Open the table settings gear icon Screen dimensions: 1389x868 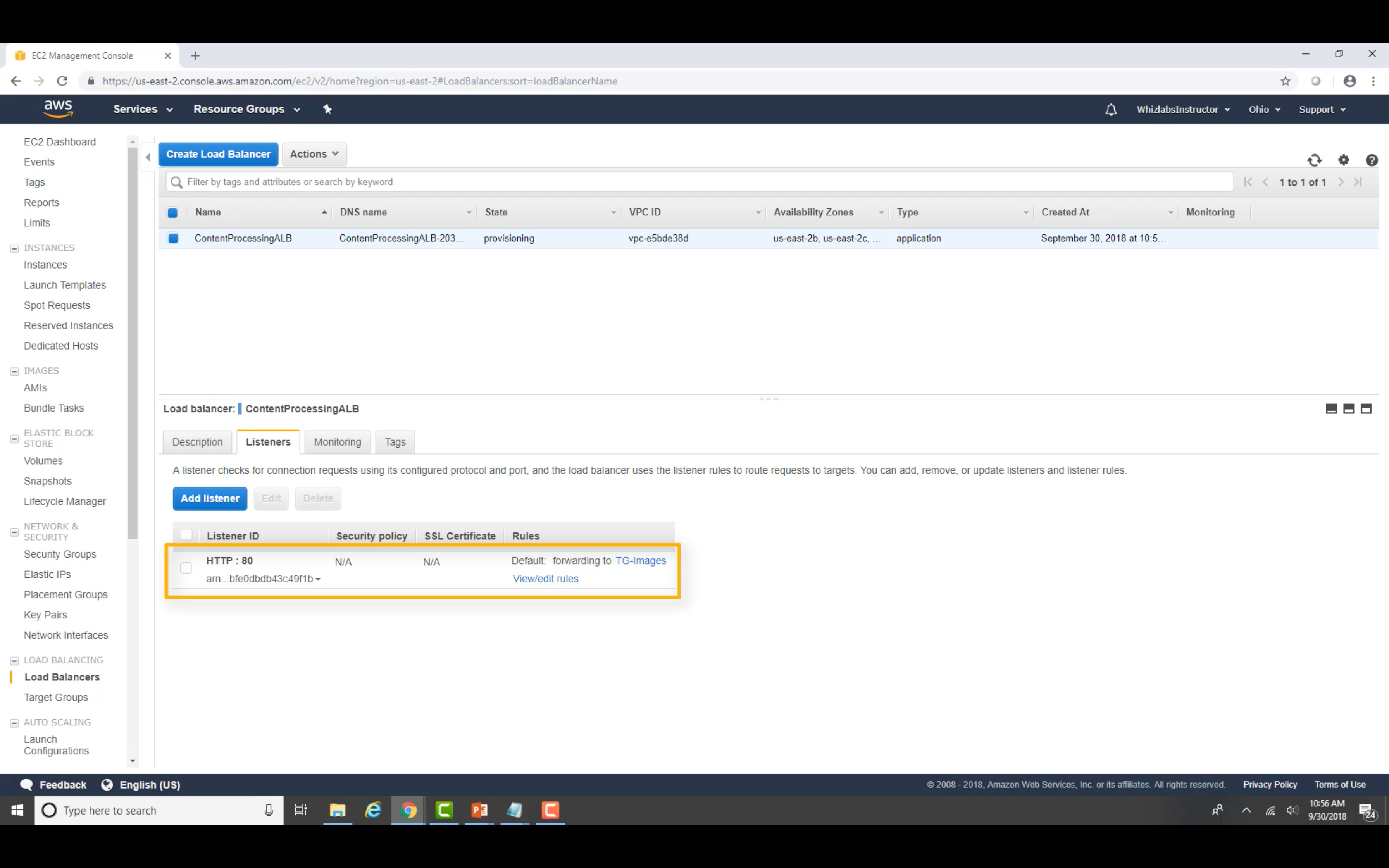1344,160
